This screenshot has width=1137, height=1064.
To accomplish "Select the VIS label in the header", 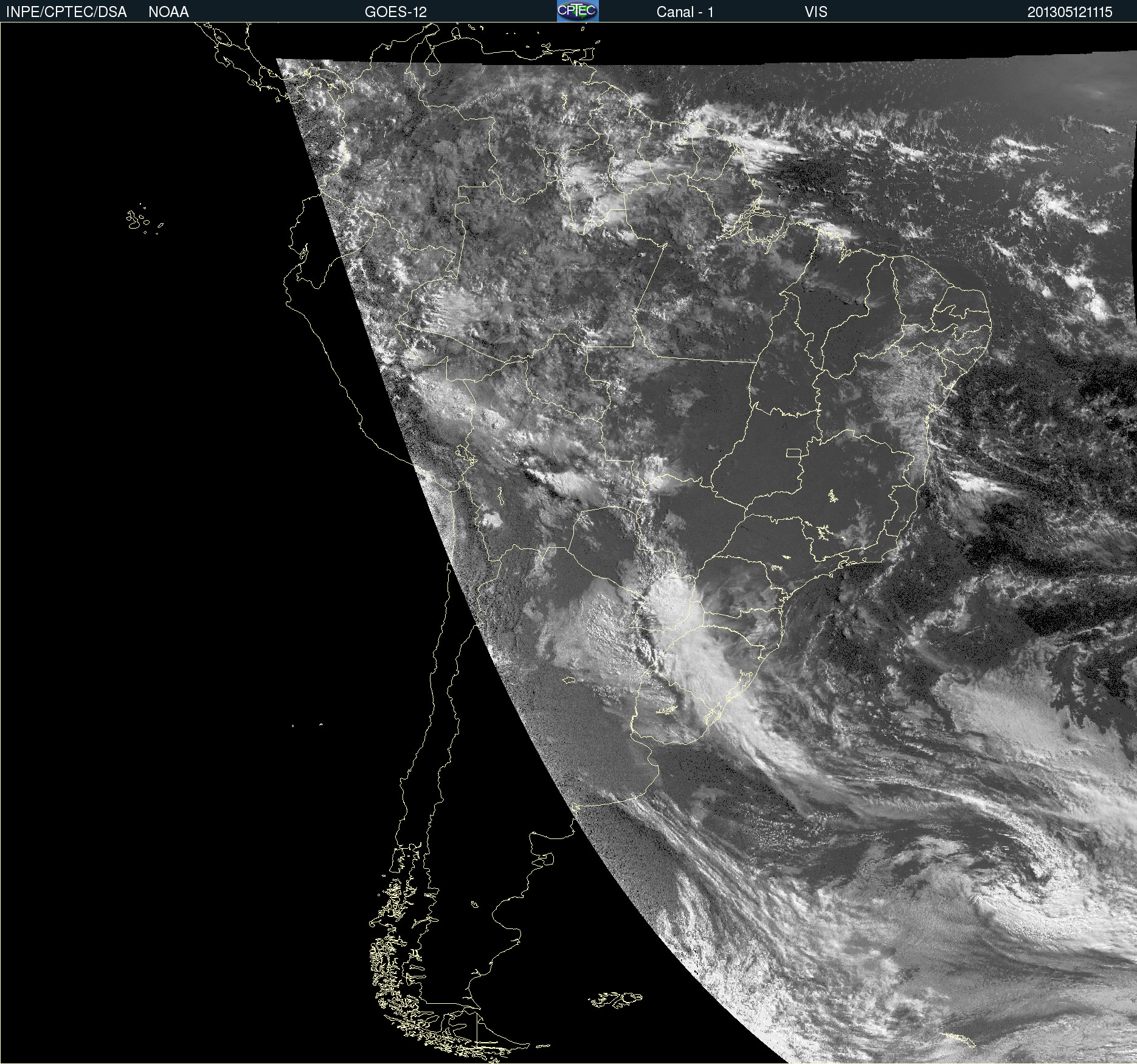I will point(816,12).
